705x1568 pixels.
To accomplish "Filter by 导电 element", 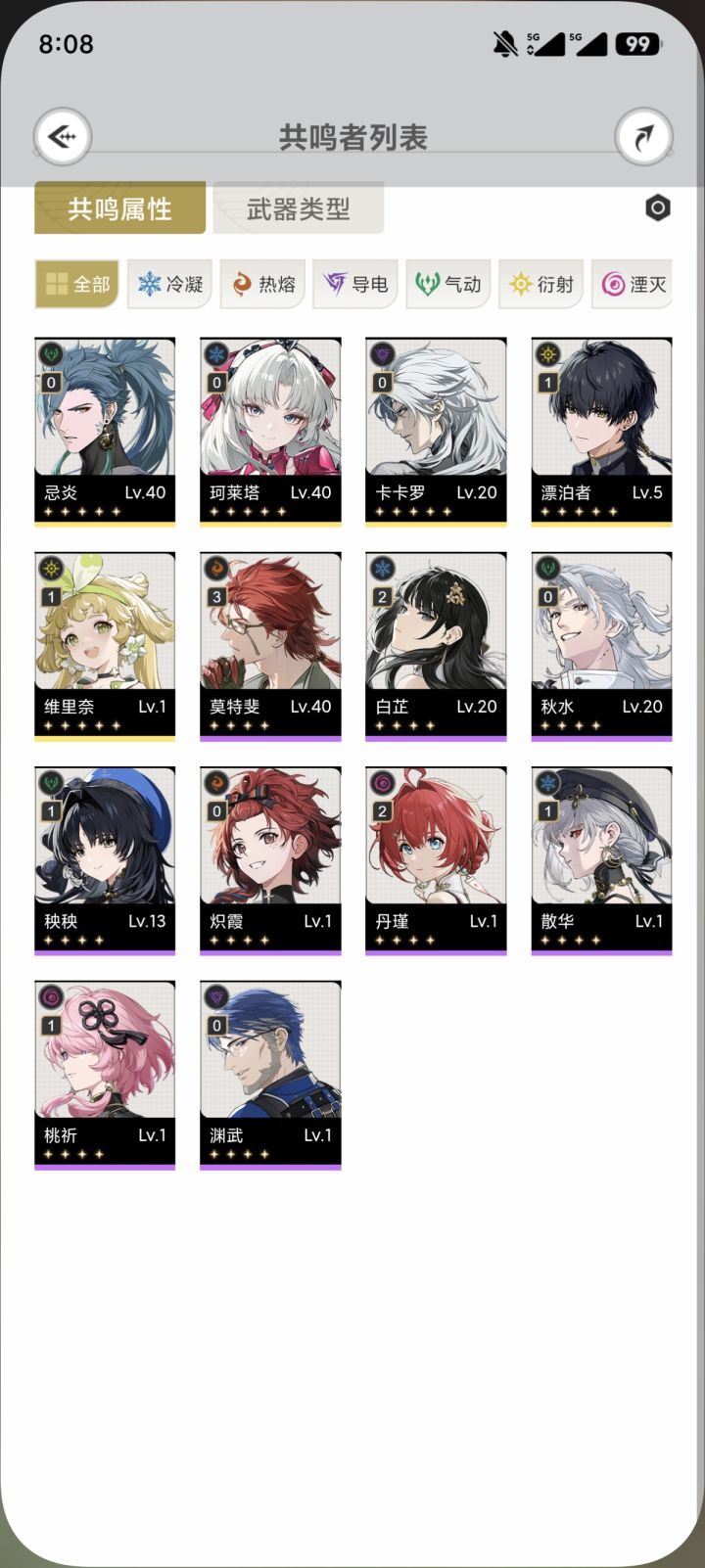I will coord(356,284).
